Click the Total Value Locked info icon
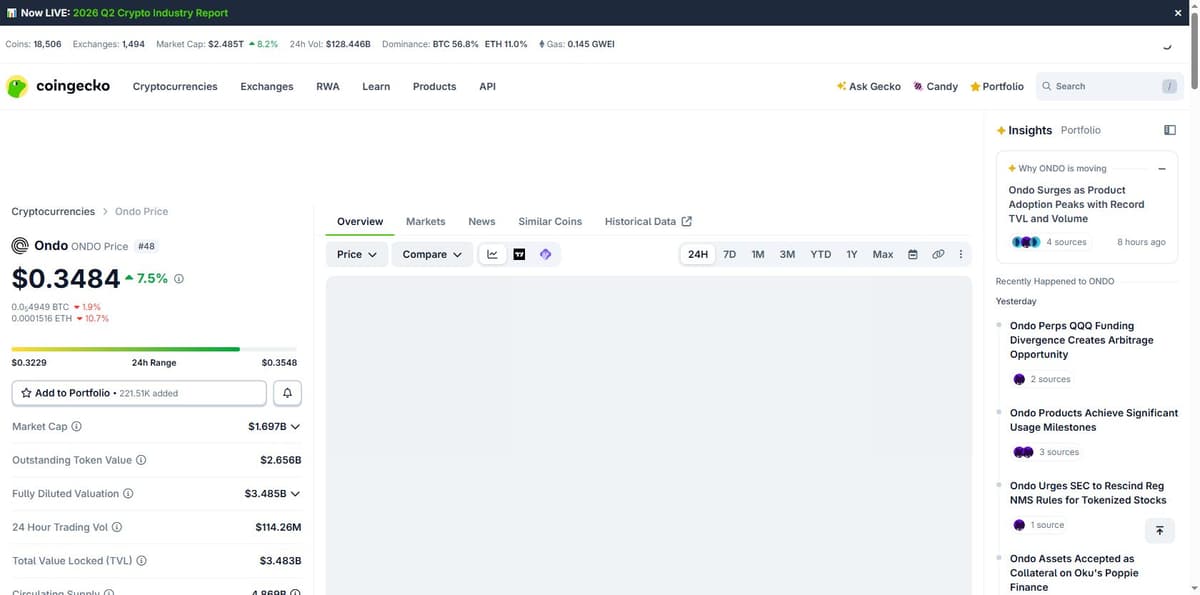 (x=141, y=561)
